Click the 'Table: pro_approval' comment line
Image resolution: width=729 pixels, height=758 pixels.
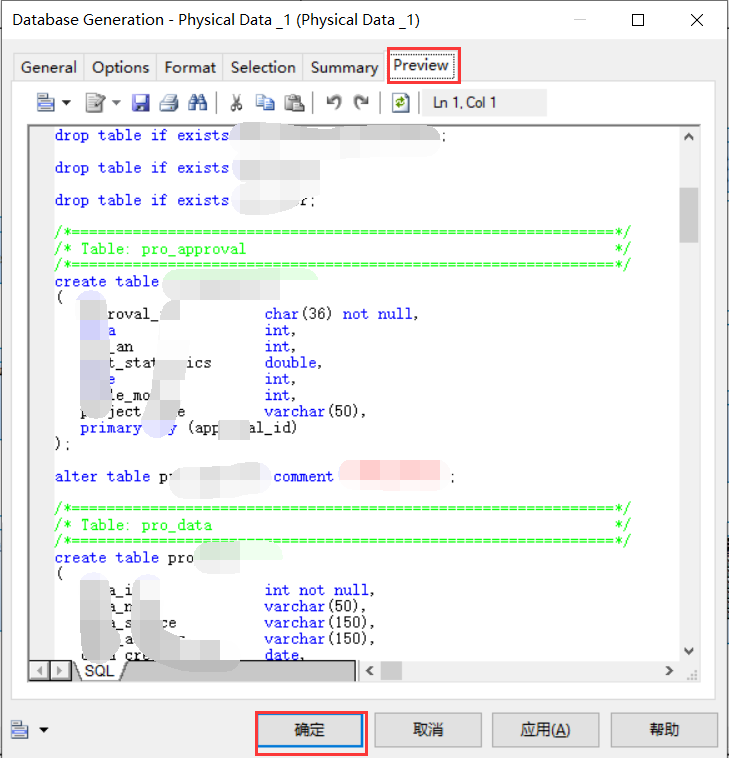point(342,249)
